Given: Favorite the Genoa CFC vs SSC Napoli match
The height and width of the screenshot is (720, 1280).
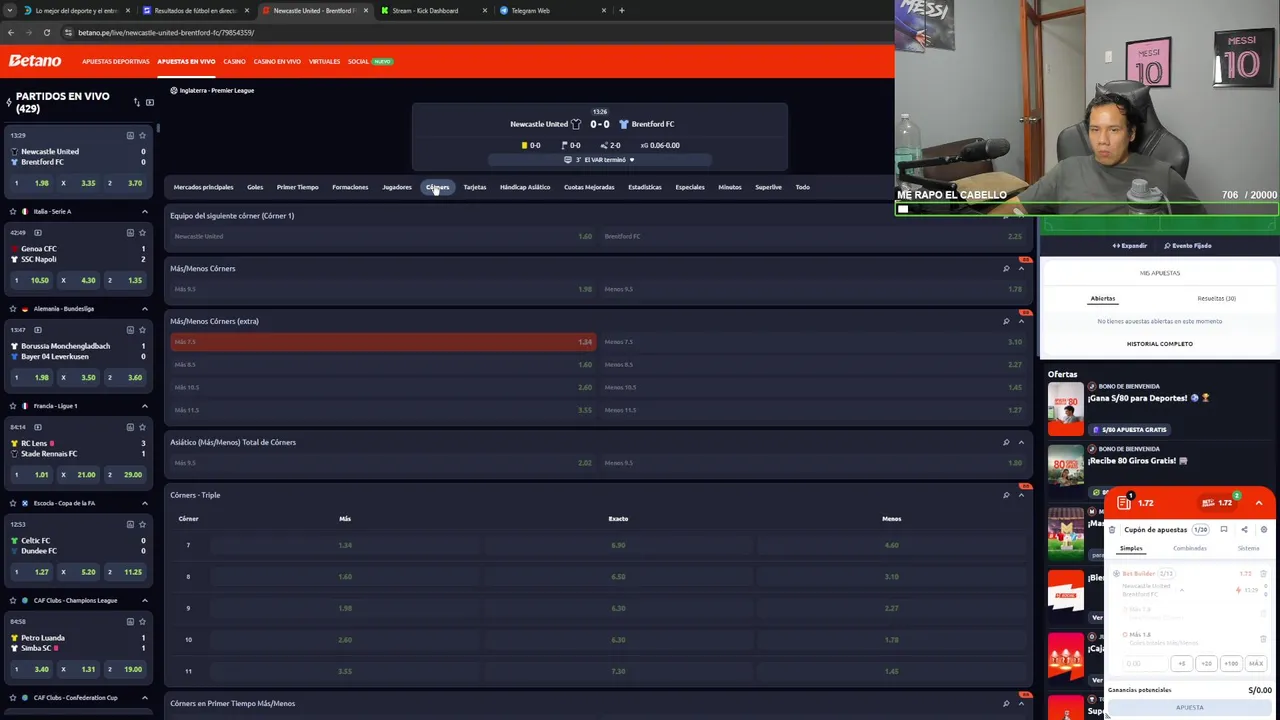Looking at the screenshot, I should tap(143, 232).
